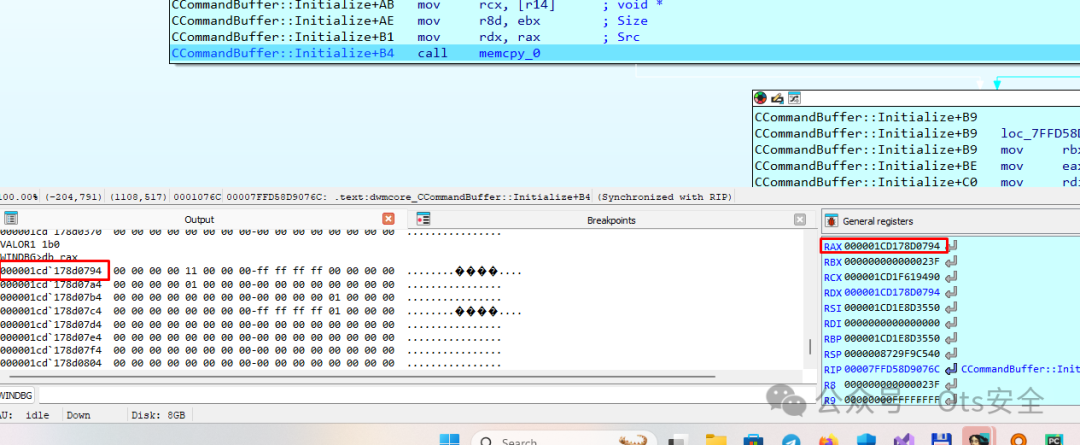This screenshot has height=445, width=1080.
Task: Click the 0001076C offset in info bar
Action: (x=197, y=197)
